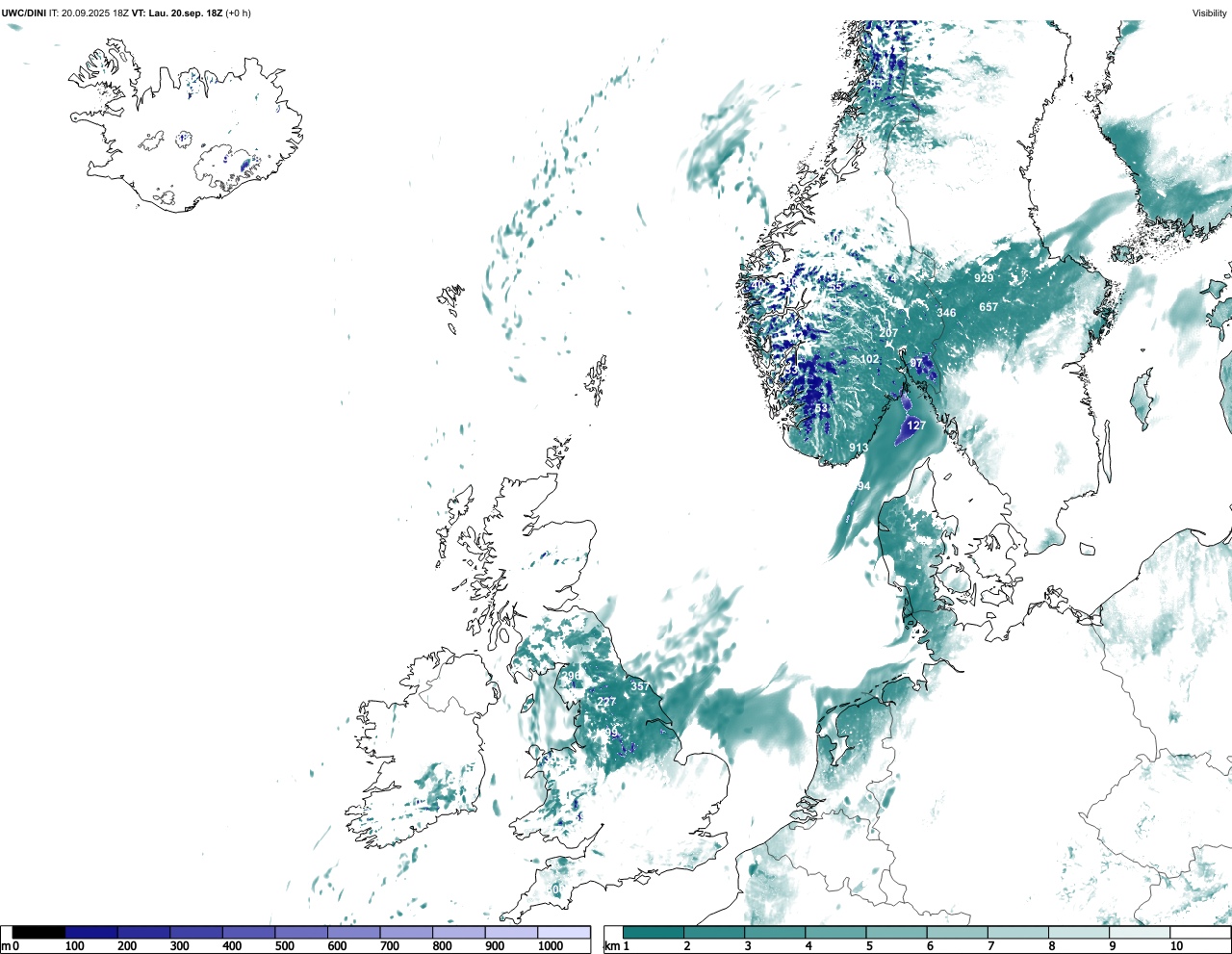Select the 1–2 km dark teal swatch

click(x=654, y=933)
